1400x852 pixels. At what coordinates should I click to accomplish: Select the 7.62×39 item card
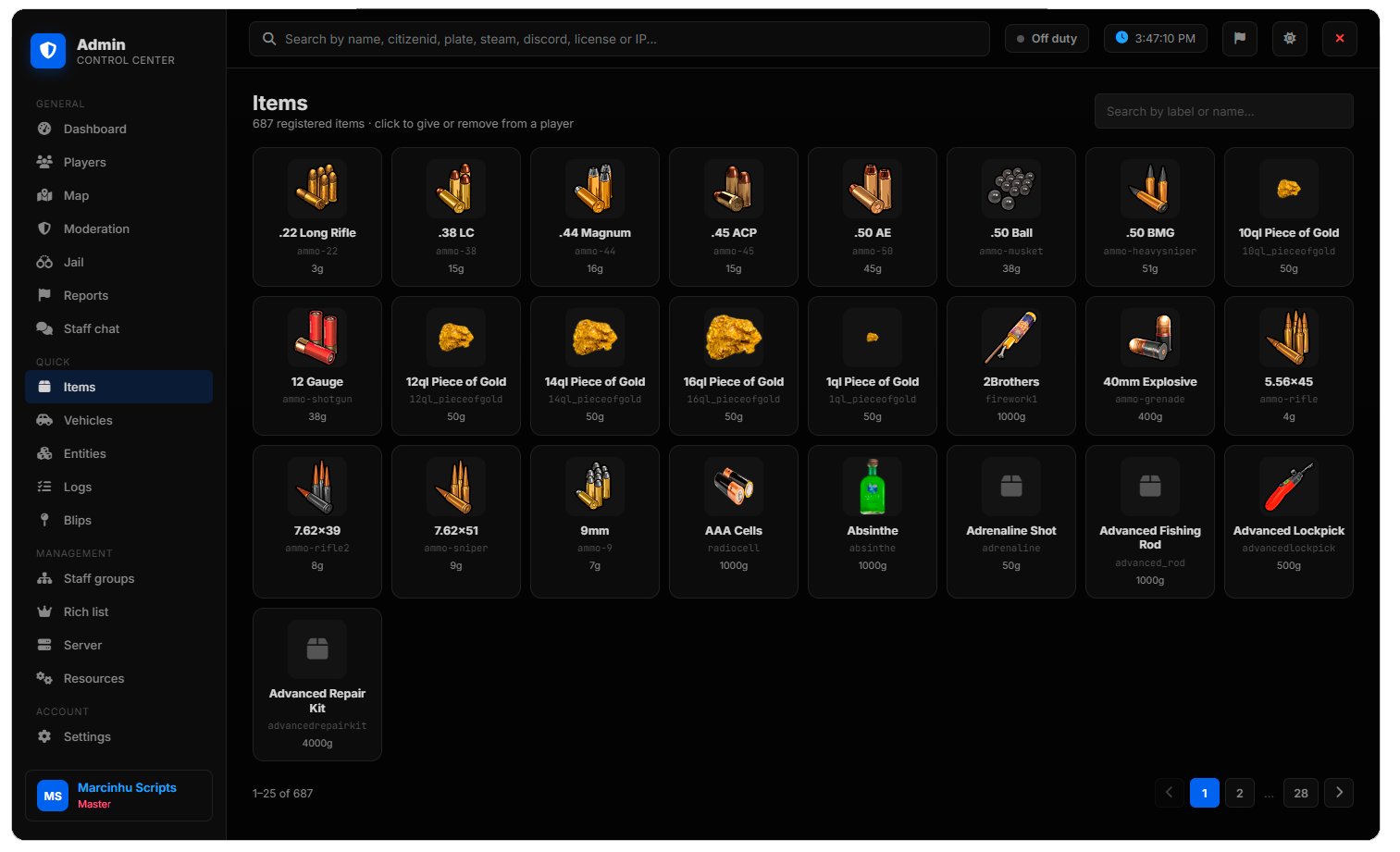tap(317, 522)
